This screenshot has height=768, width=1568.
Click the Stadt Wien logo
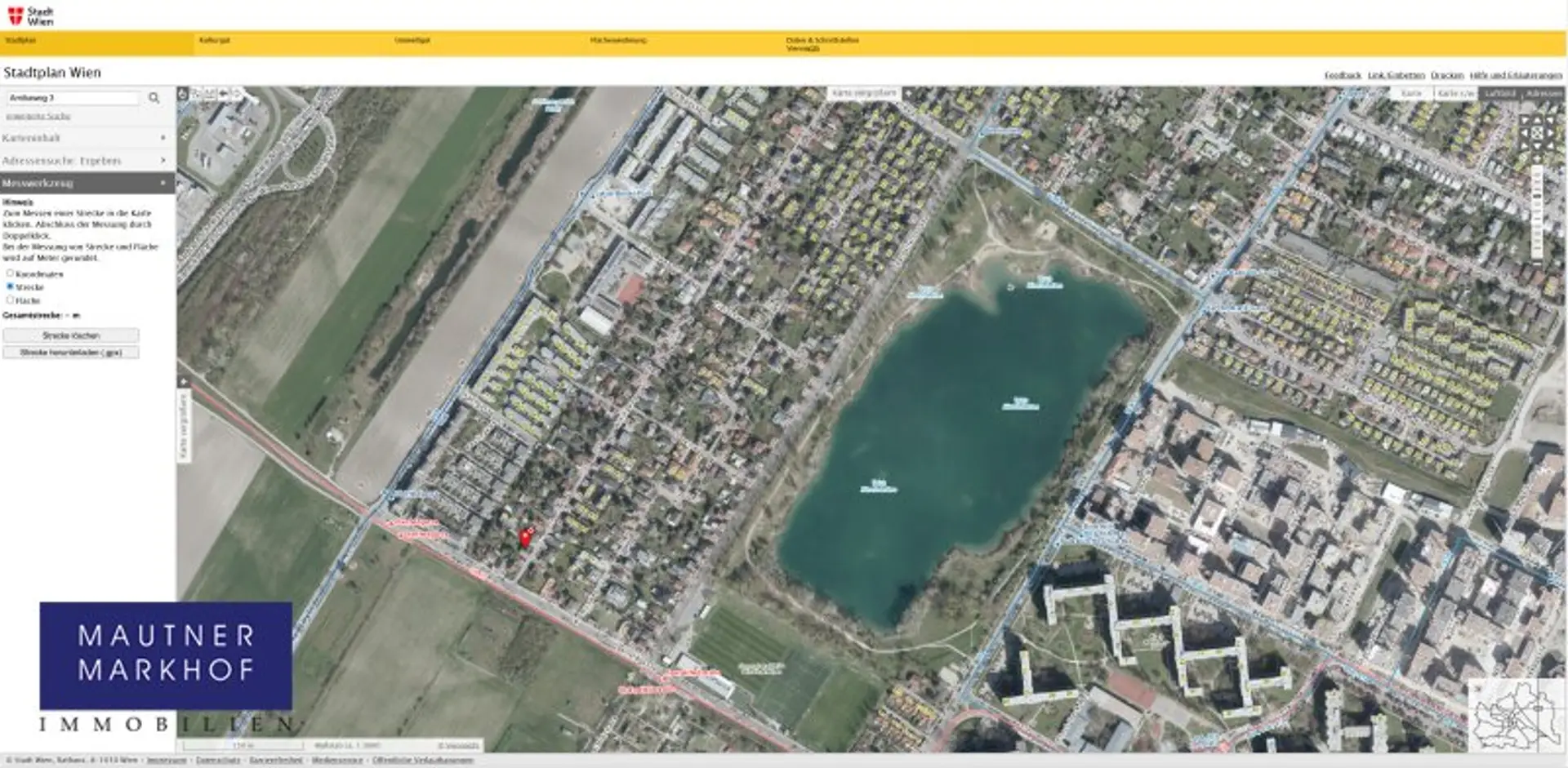[x=30, y=16]
